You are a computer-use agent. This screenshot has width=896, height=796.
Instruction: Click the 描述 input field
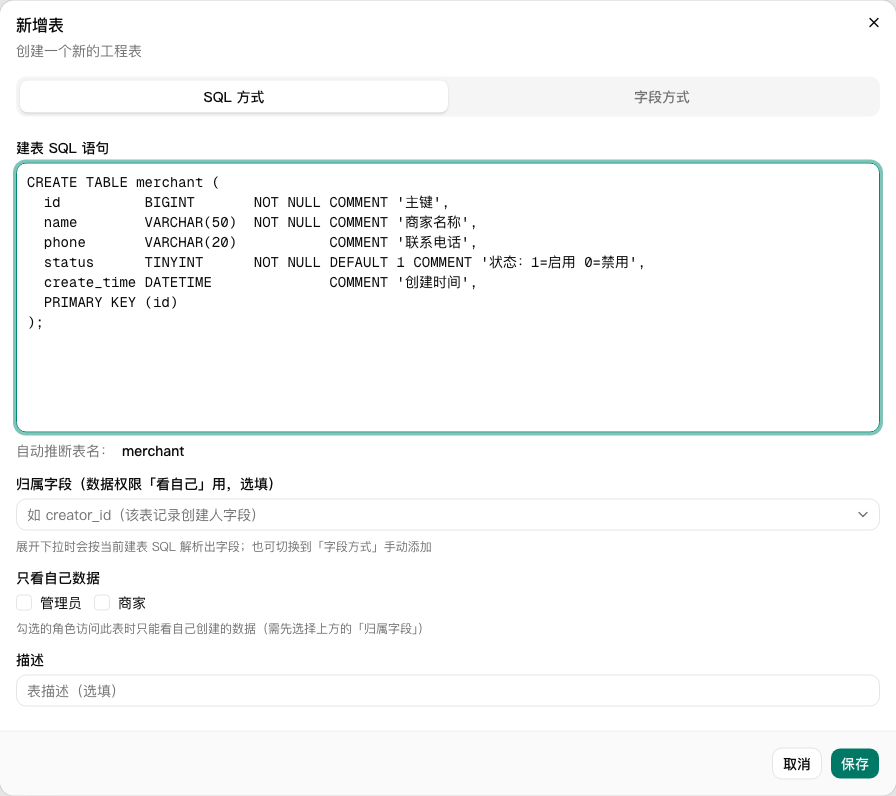pos(448,691)
